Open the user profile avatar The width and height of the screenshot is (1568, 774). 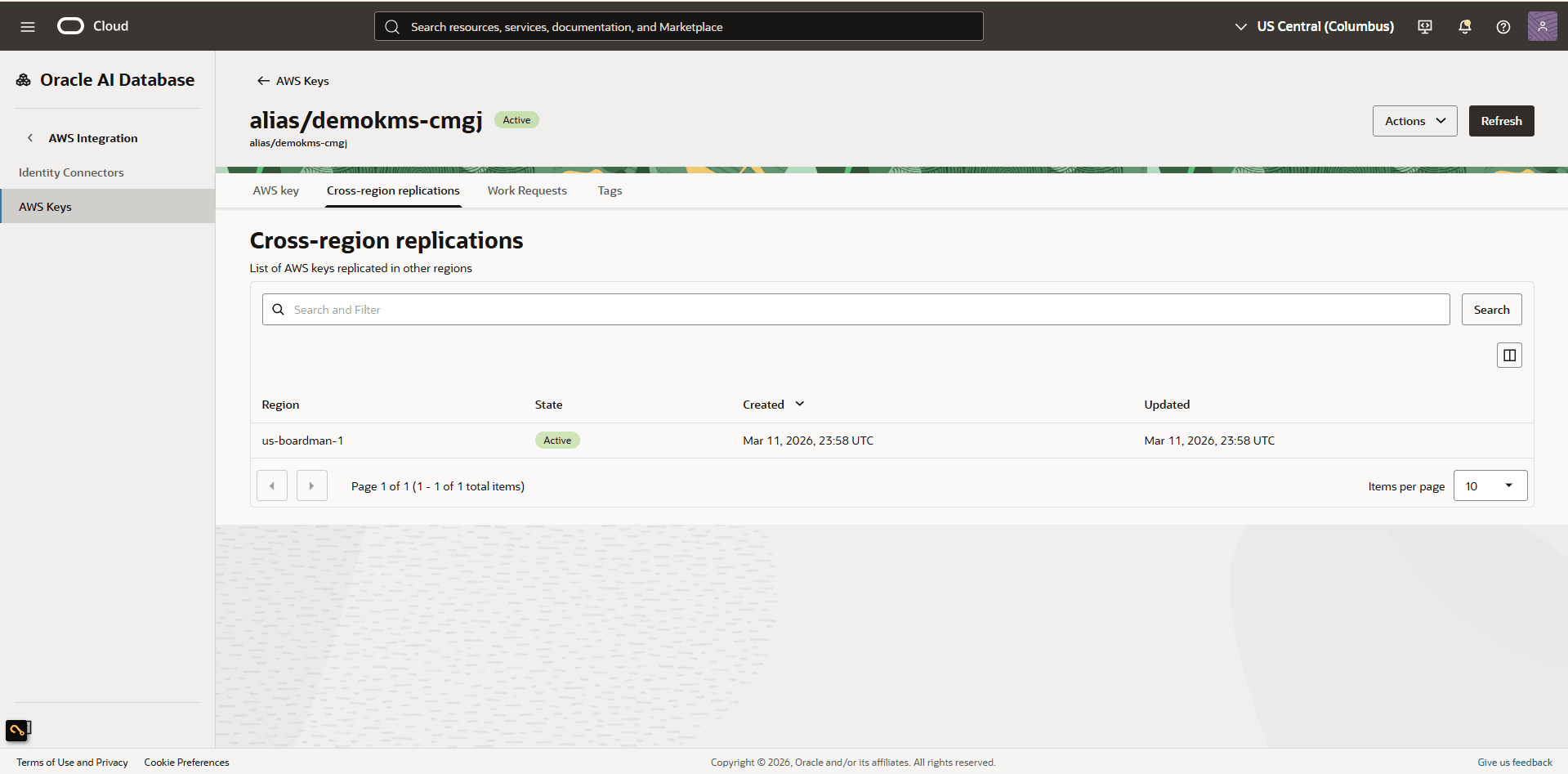[1543, 25]
